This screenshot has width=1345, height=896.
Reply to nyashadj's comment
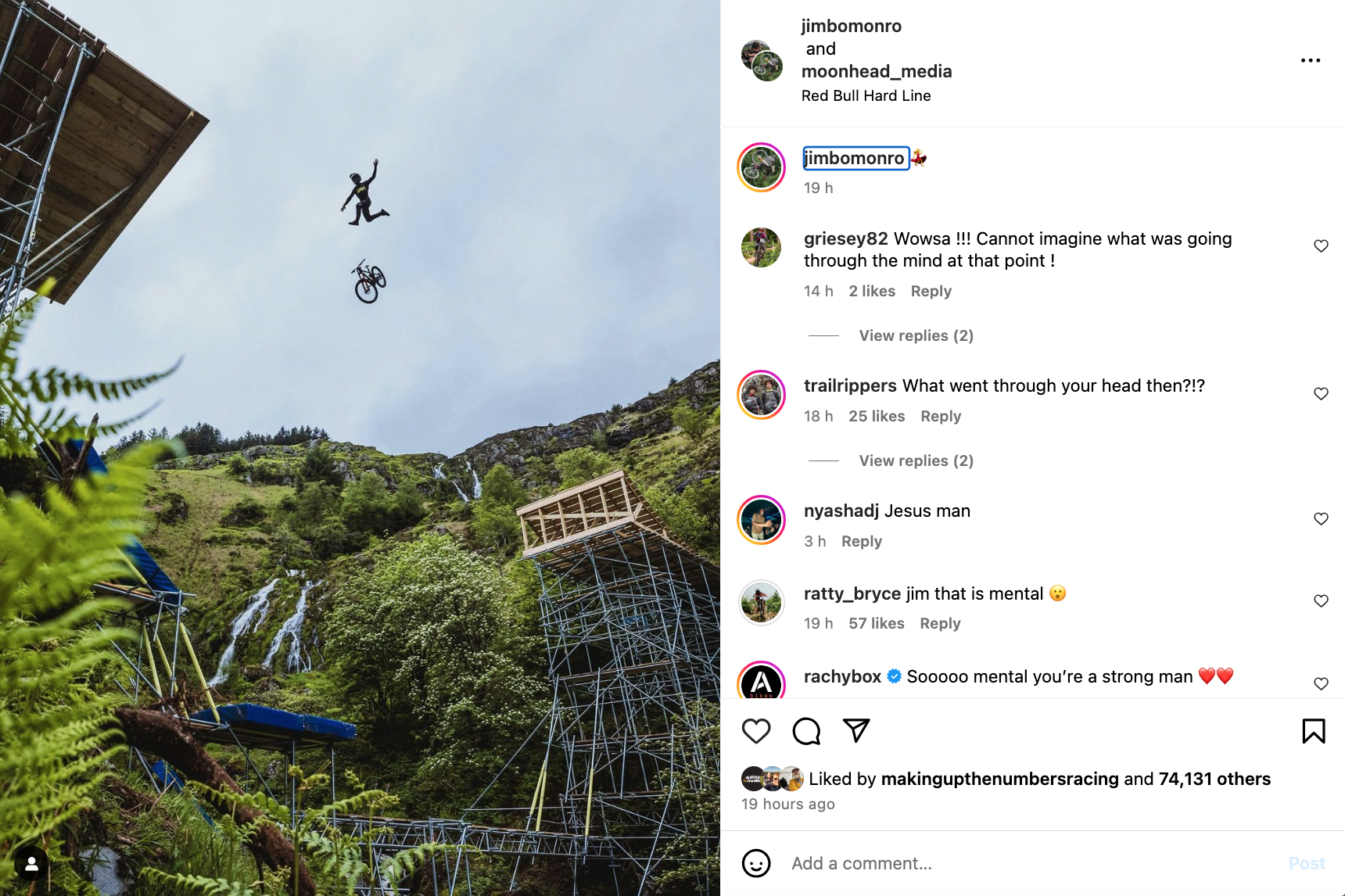tap(861, 541)
